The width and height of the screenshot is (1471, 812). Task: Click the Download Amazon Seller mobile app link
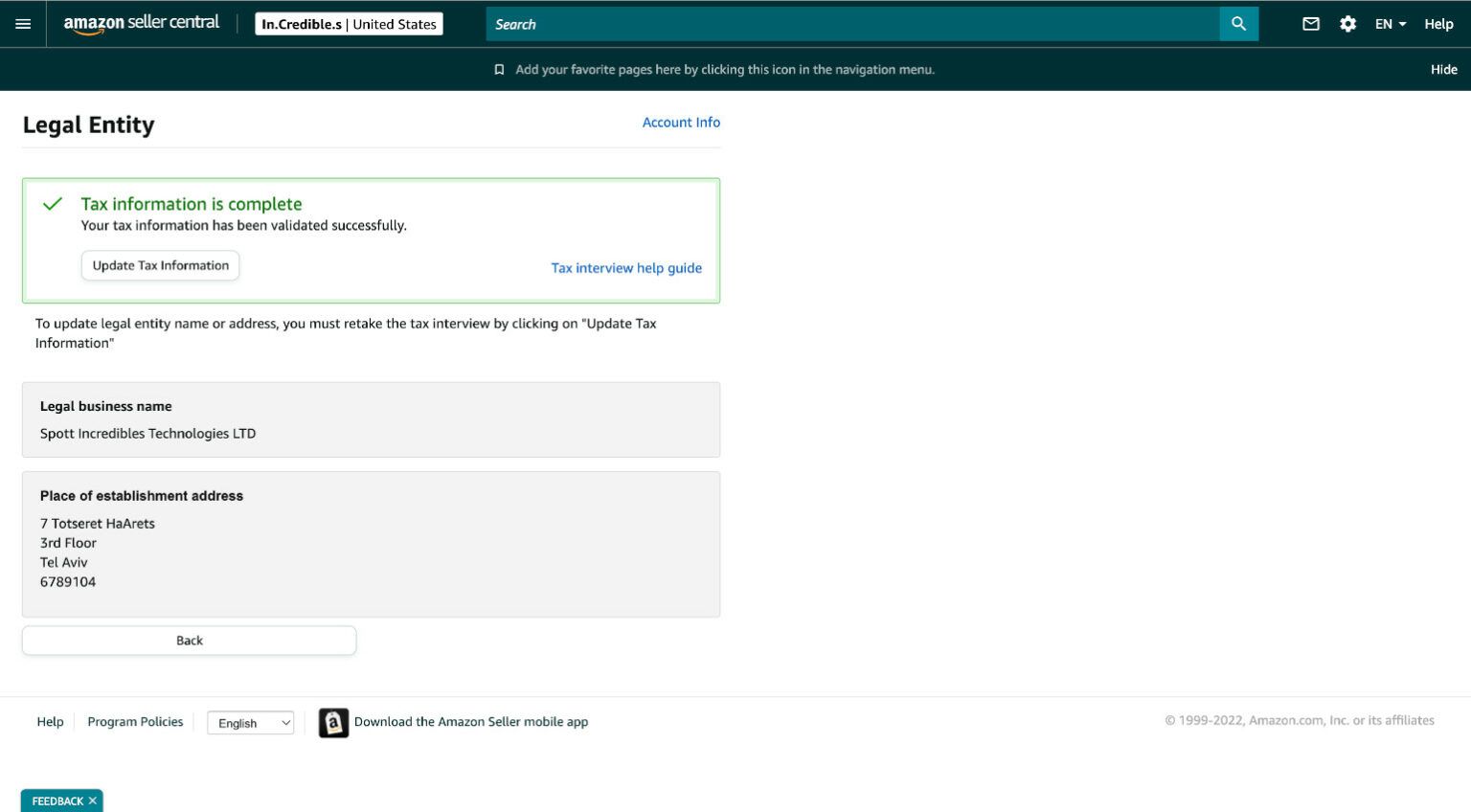471,722
